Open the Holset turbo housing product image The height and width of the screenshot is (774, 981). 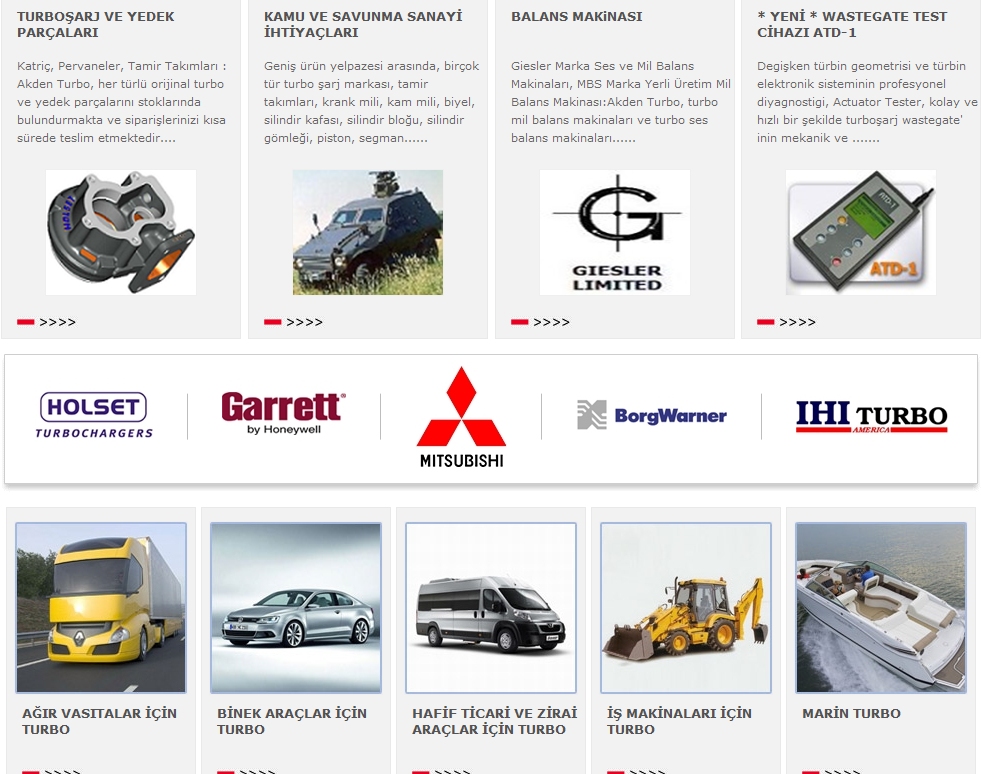click(121, 232)
